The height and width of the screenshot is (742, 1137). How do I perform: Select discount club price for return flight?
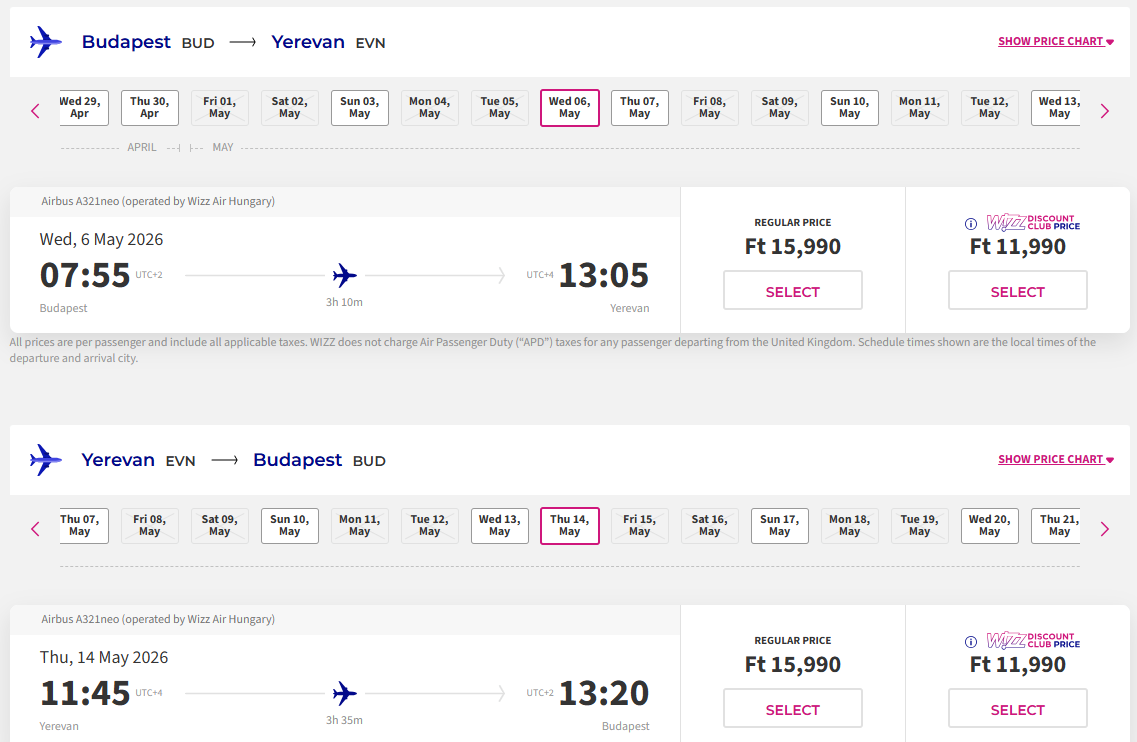(1017, 710)
